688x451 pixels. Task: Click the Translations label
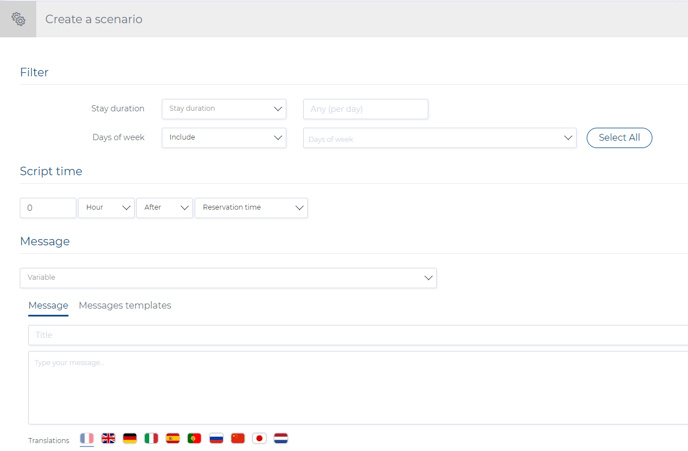pos(49,440)
